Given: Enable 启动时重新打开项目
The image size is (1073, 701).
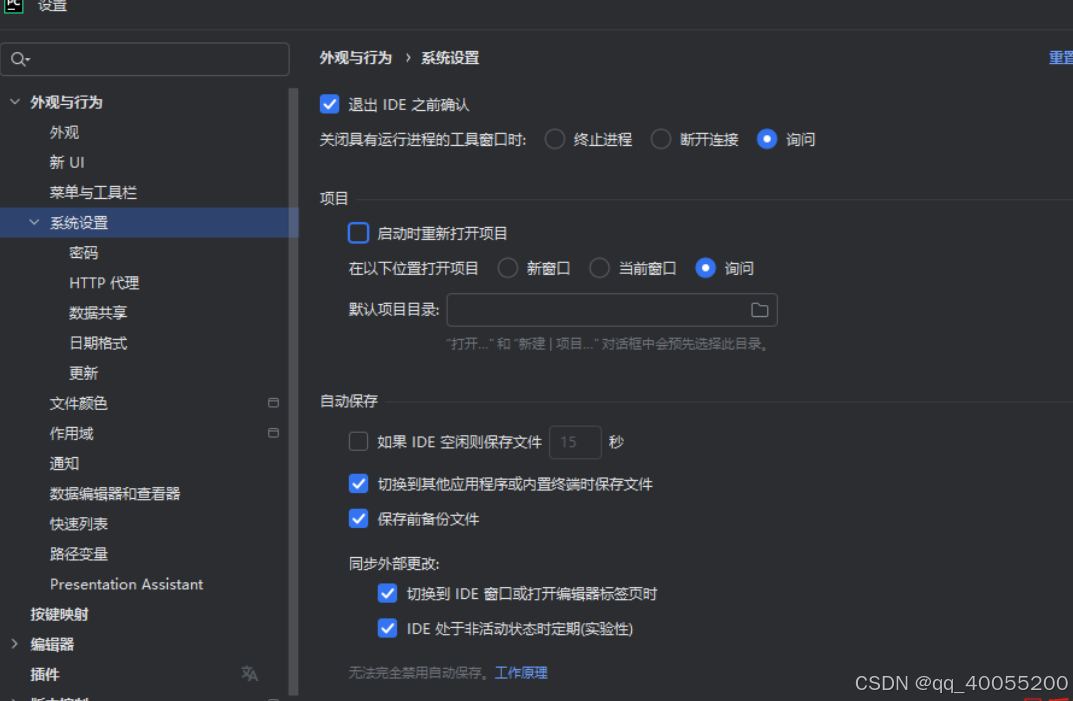Looking at the screenshot, I should [358, 232].
